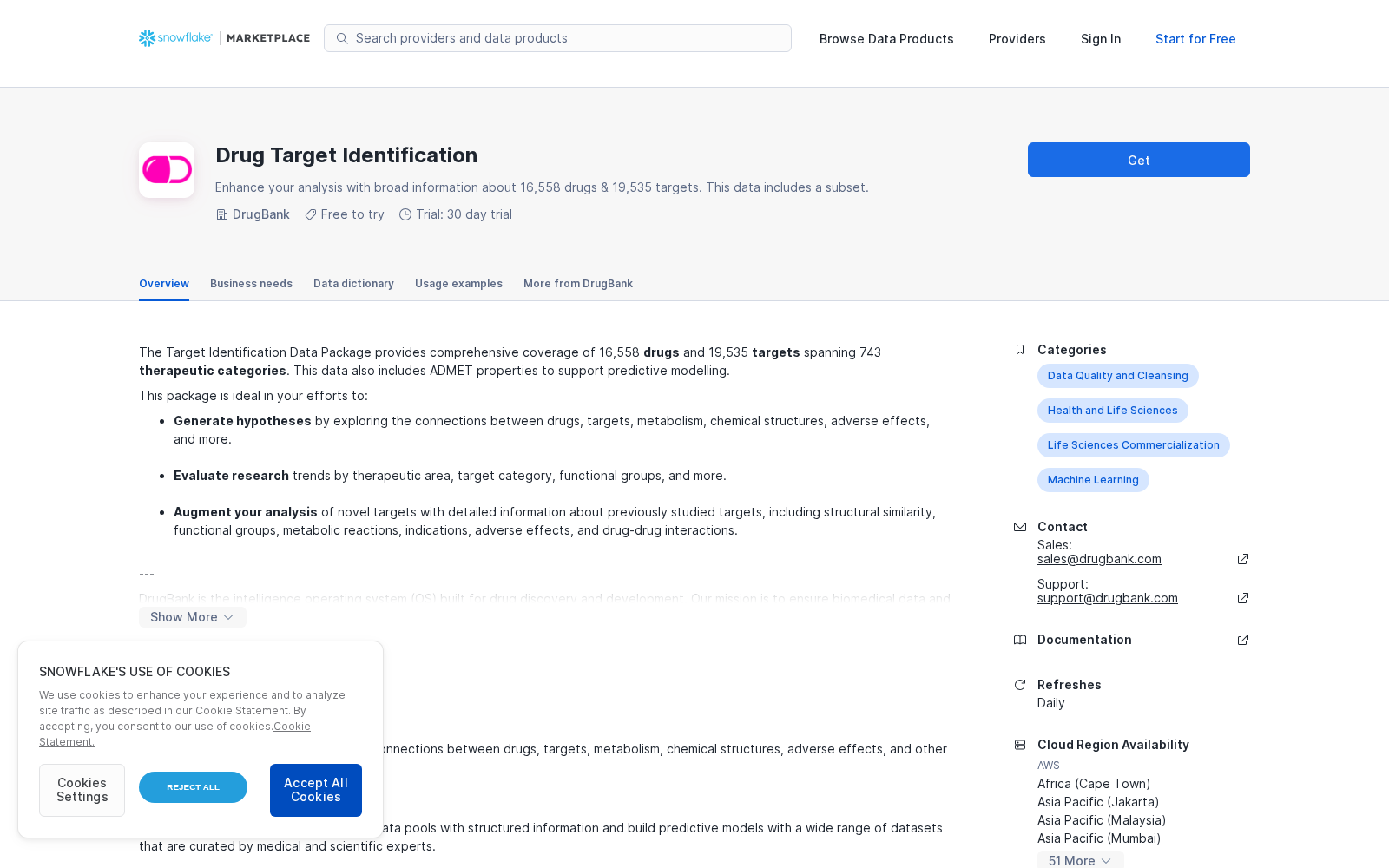Focus the search providers input field
Viewport: 1389px width, 868px height.
point(557,38)
